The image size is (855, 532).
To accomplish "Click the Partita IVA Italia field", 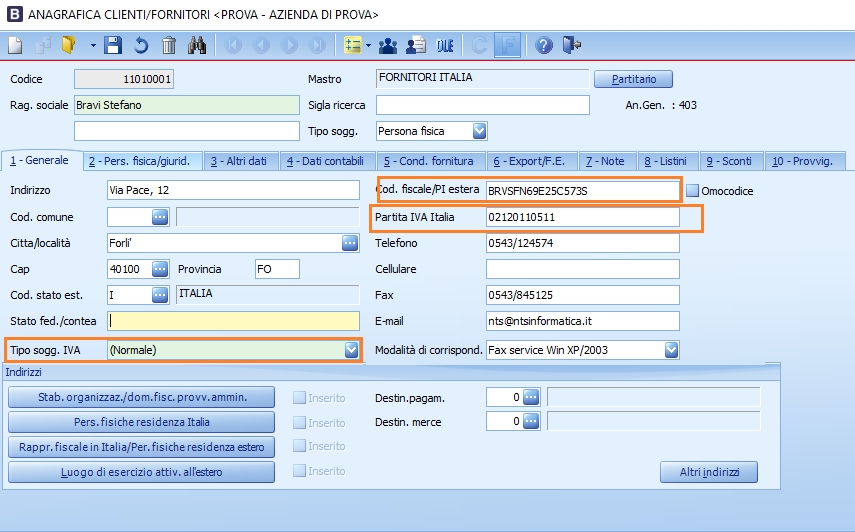I will coord(582,217).
